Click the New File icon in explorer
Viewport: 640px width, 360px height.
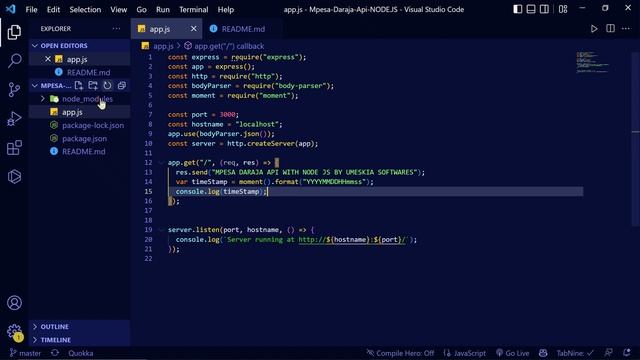pyautogui.click(x=79, y=85)
